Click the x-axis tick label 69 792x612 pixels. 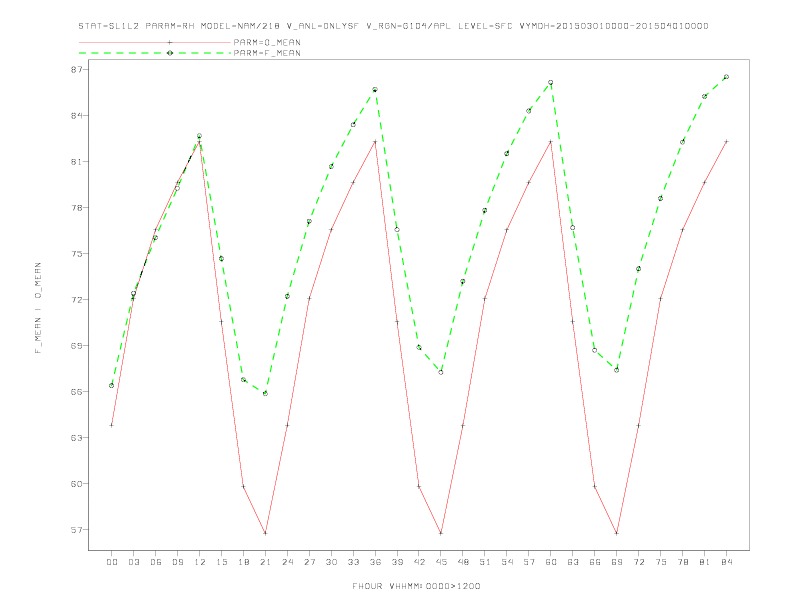point(617,562)
